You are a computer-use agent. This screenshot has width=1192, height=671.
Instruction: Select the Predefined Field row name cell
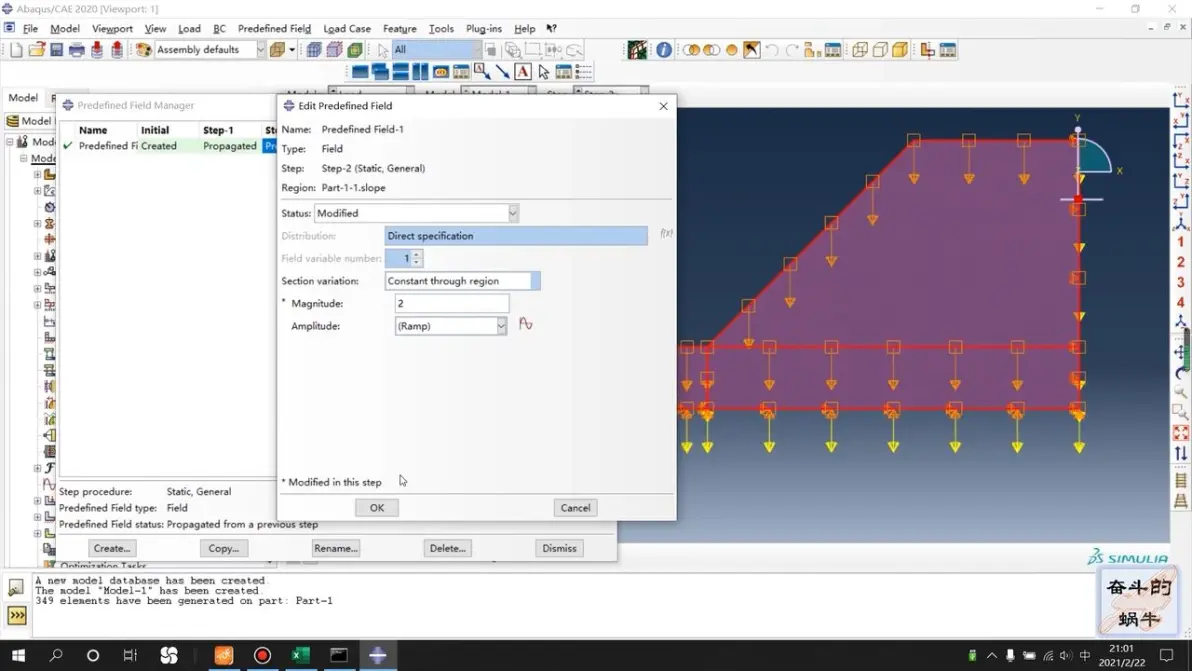[108, 146]
